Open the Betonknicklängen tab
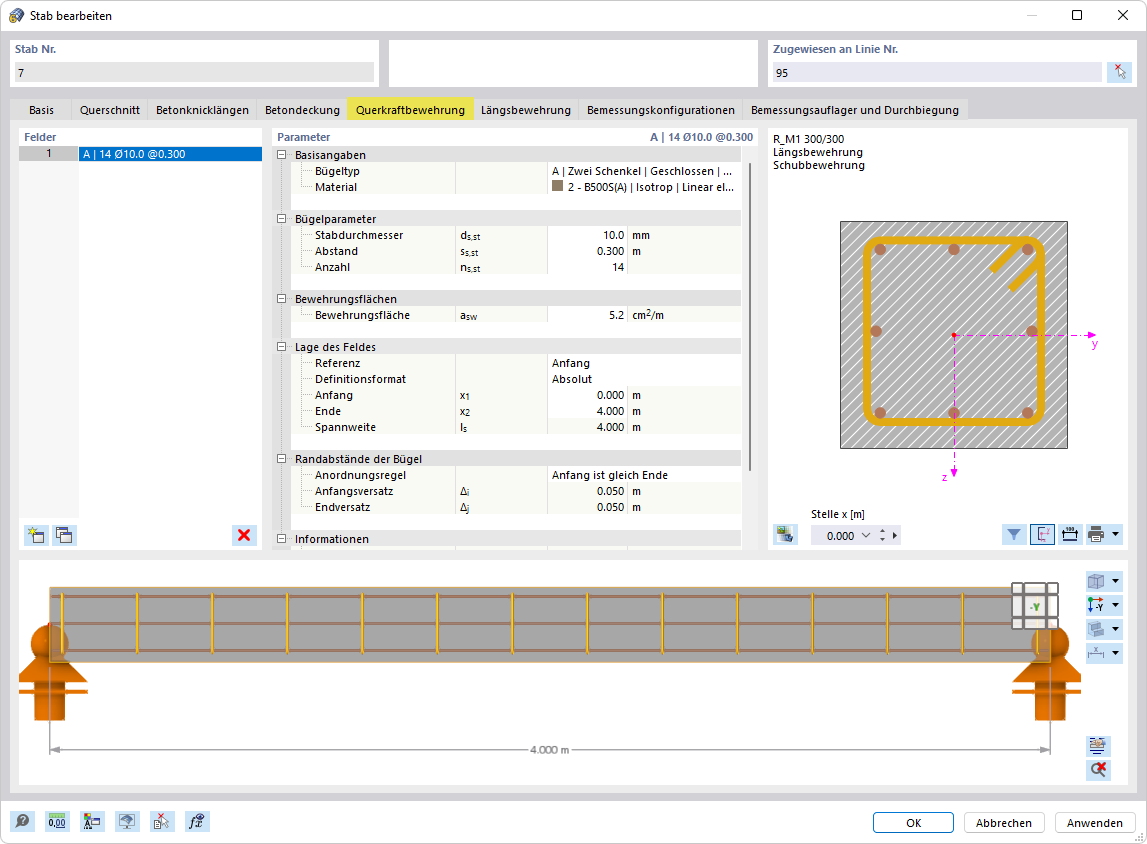The height and width of the screenshot is (844, 1147). click(203, 110)
